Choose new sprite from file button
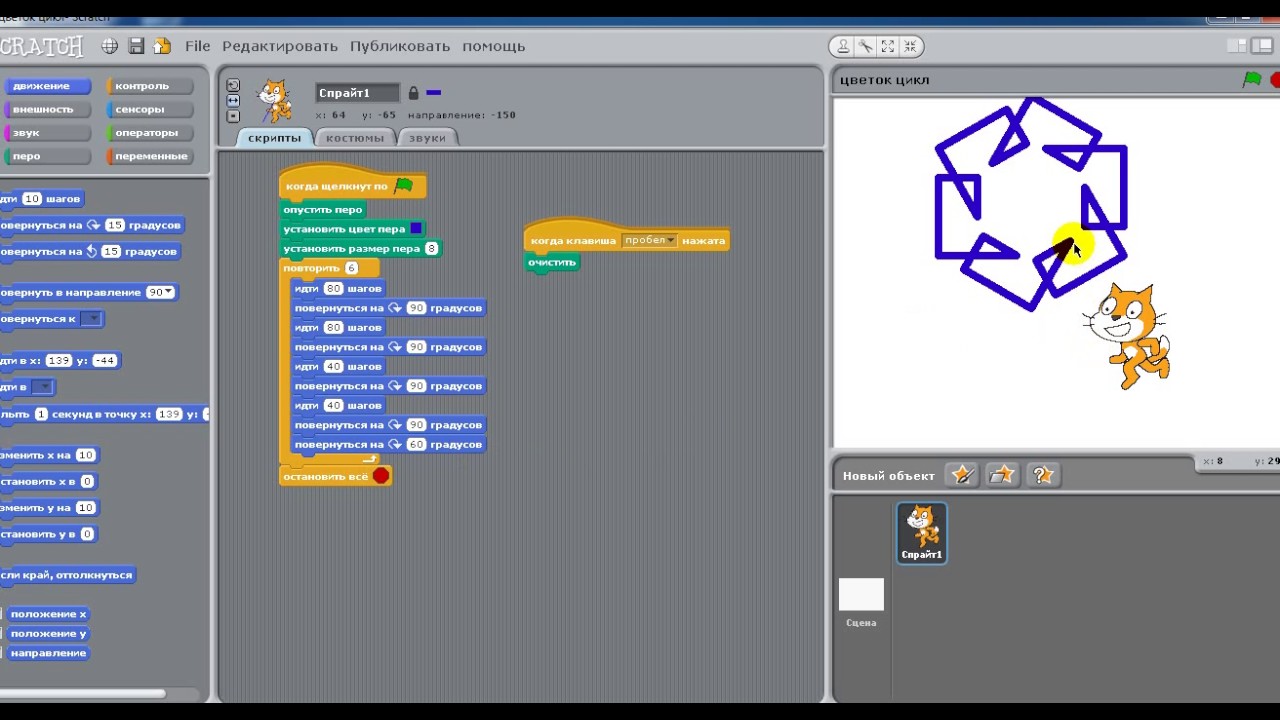The height and width of the screenshot is (720, 1280). coord(1002,475)
